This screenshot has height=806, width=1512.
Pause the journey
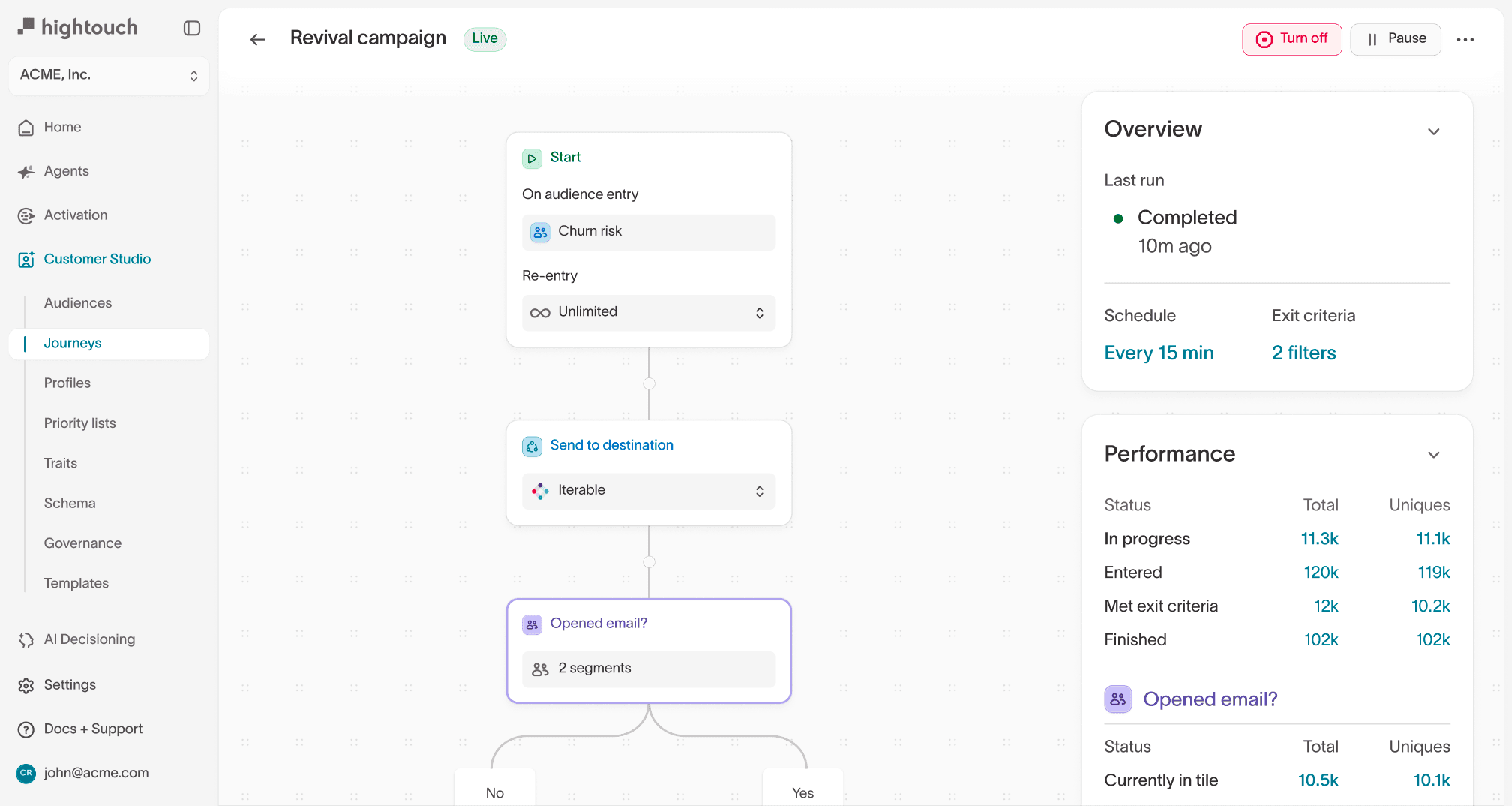(x=1395, y=38)
